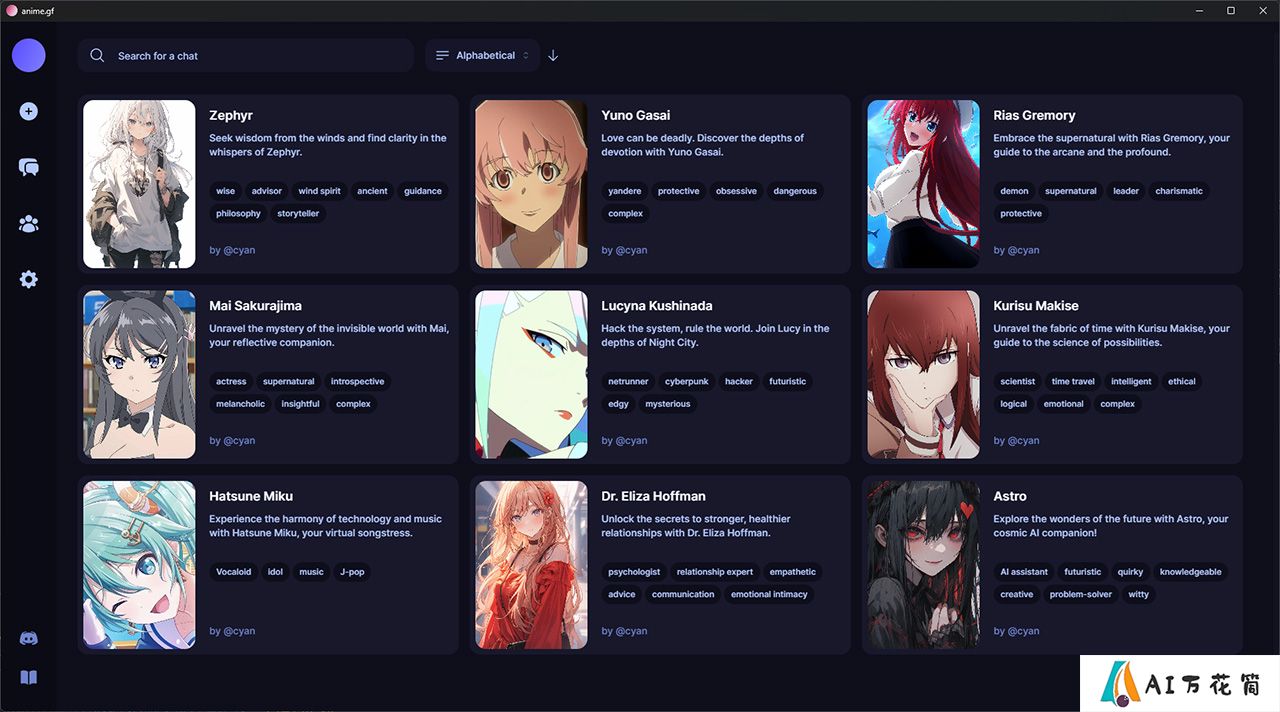Click the 'charismatic' tag on Rias Gremory
Viewport: 1280px width, 712px height.
click(x=1179, y=191)
